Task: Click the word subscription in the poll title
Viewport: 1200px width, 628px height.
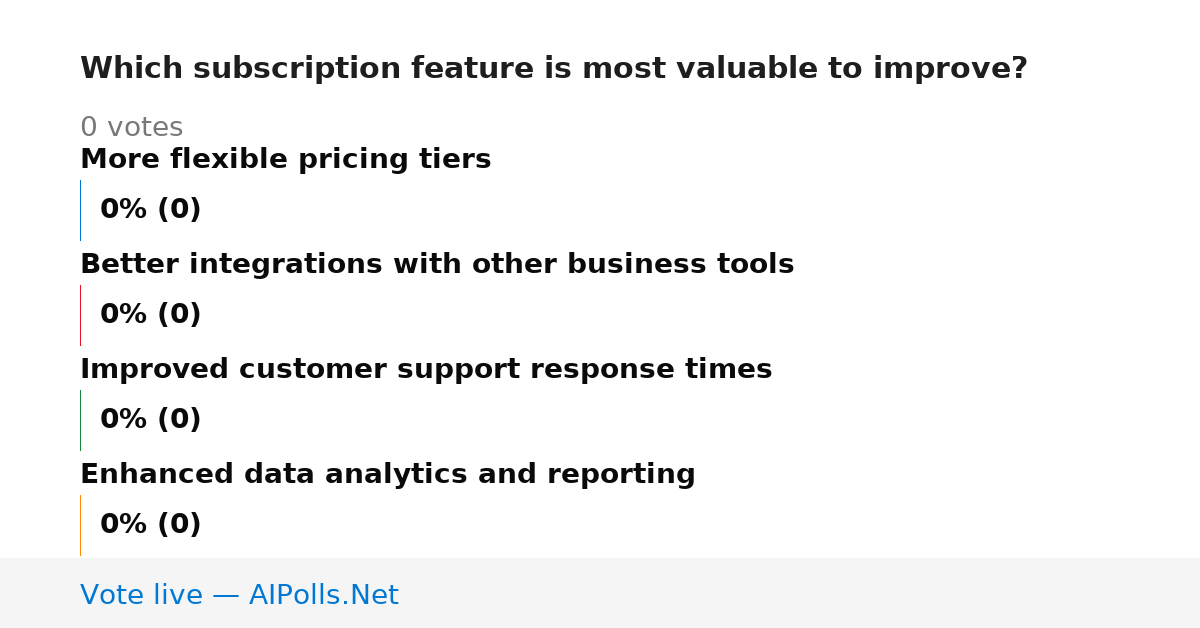Action: pos(280,70)
